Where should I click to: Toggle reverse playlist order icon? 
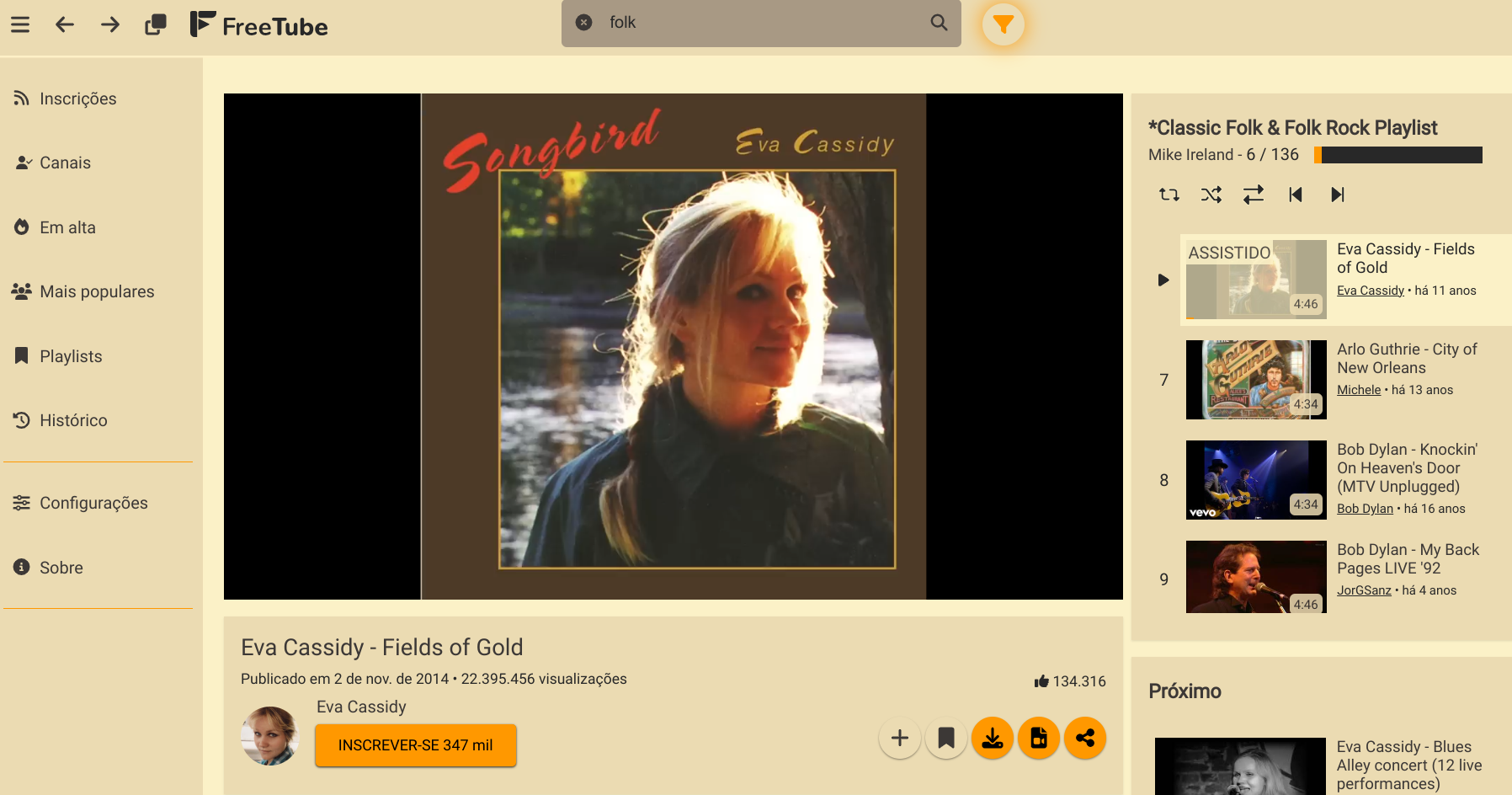pos(1253,195)
